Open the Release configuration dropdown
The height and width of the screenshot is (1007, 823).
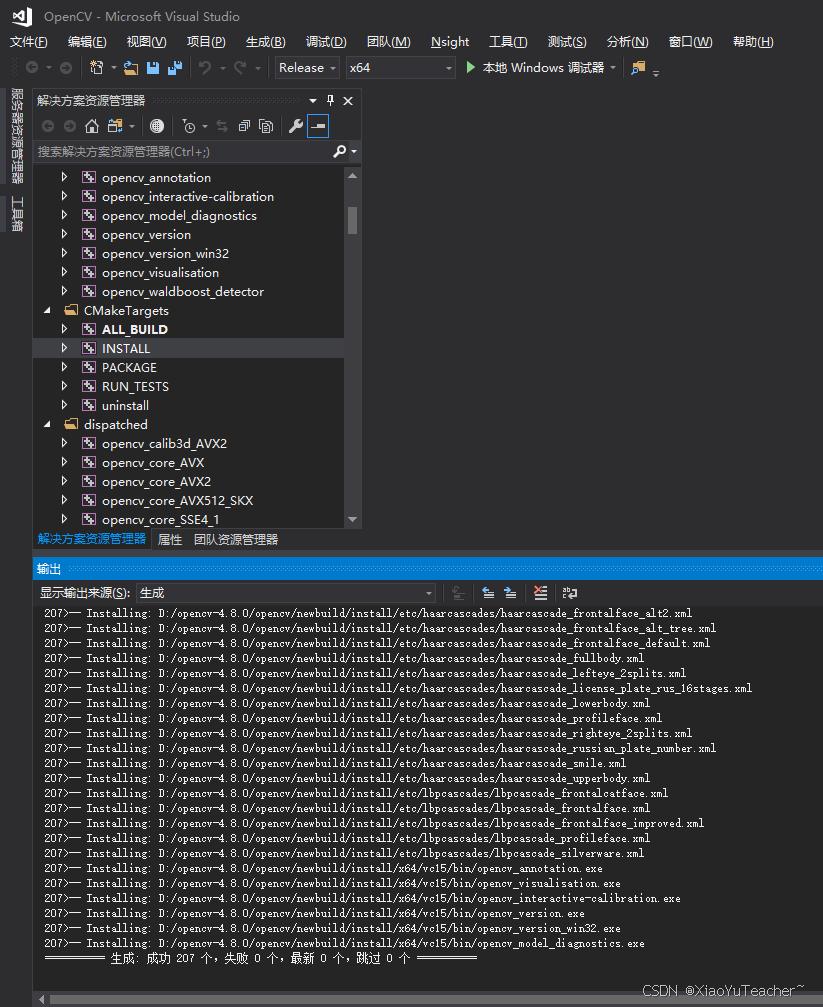tap(307, 67)
